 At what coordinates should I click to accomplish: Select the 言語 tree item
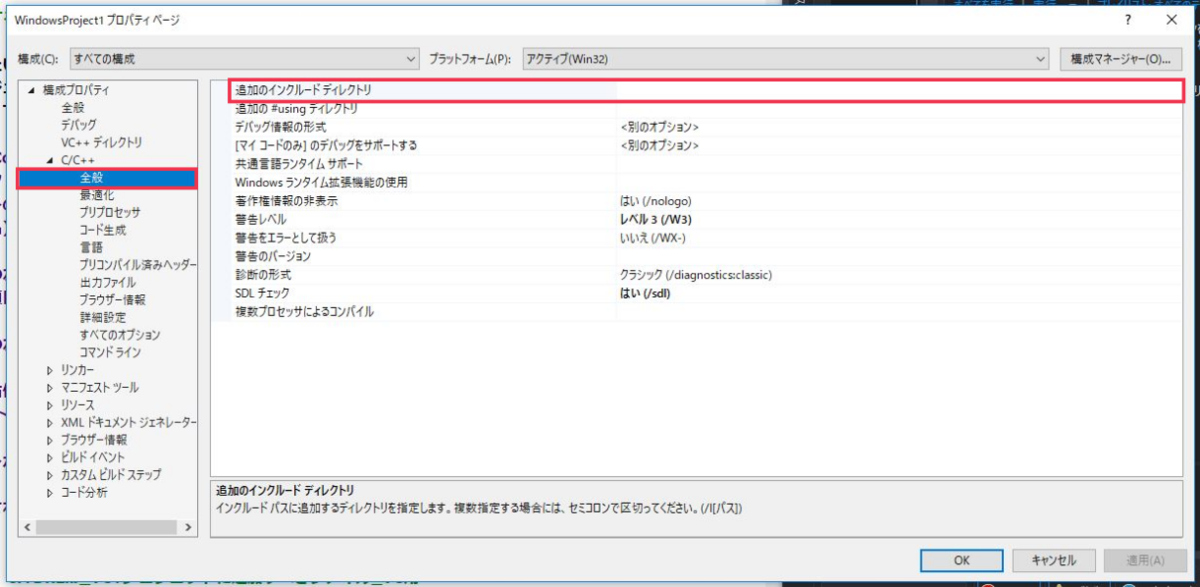coord(91,247)
